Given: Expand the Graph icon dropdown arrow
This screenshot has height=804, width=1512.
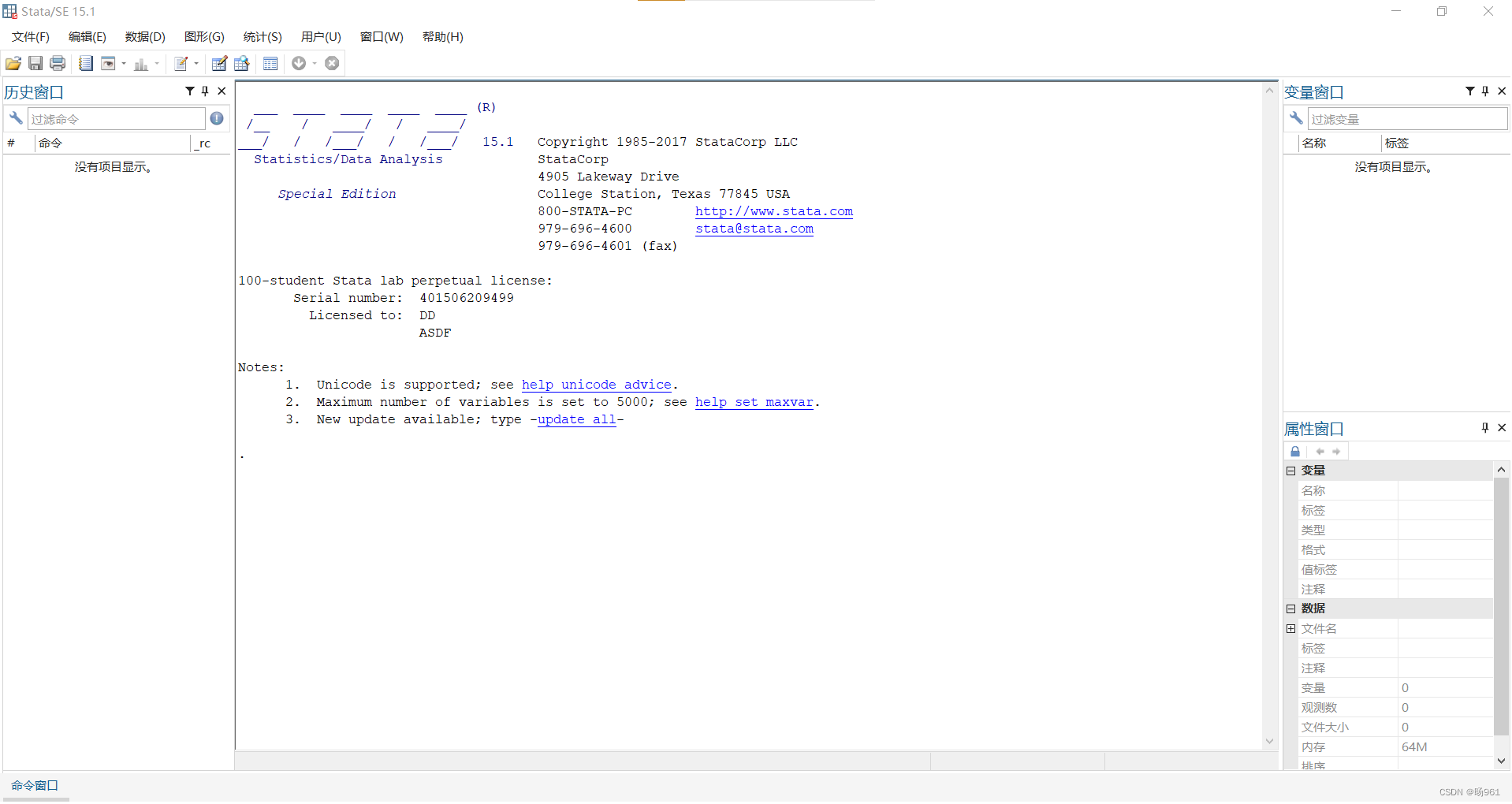Looking at the screenshot, I should pyautogui.click(x=157, y=64).
